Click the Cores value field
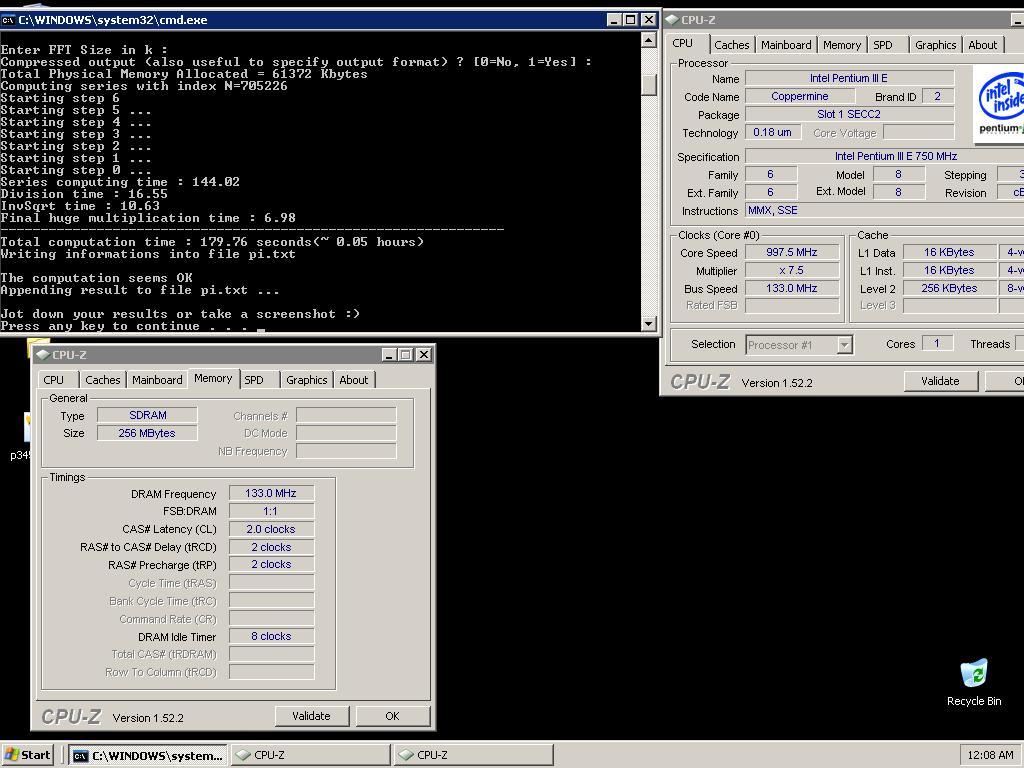1024x768 pixels. 937,344
